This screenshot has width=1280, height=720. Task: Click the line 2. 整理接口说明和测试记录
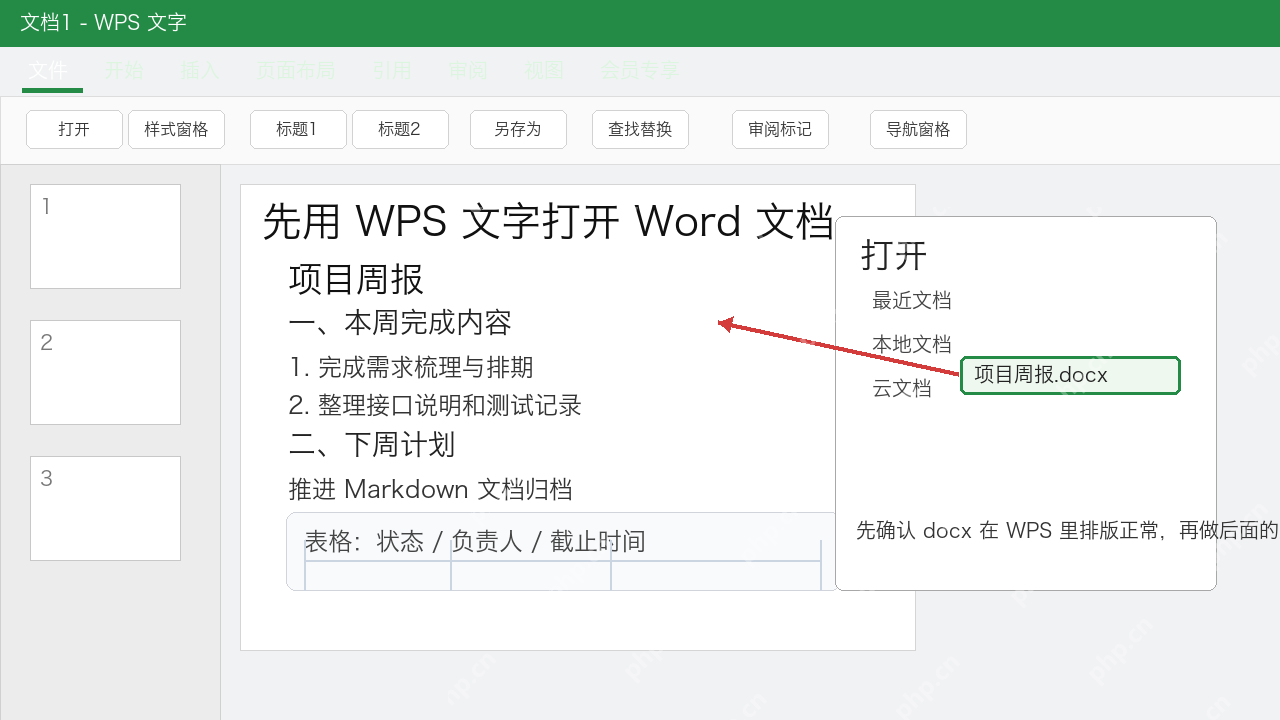[435, 405]
